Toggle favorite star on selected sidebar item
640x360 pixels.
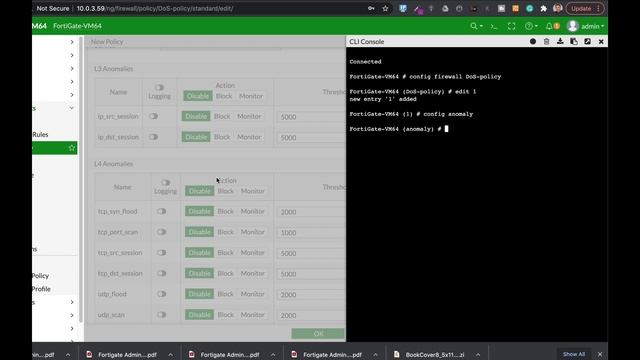(72, 148)
